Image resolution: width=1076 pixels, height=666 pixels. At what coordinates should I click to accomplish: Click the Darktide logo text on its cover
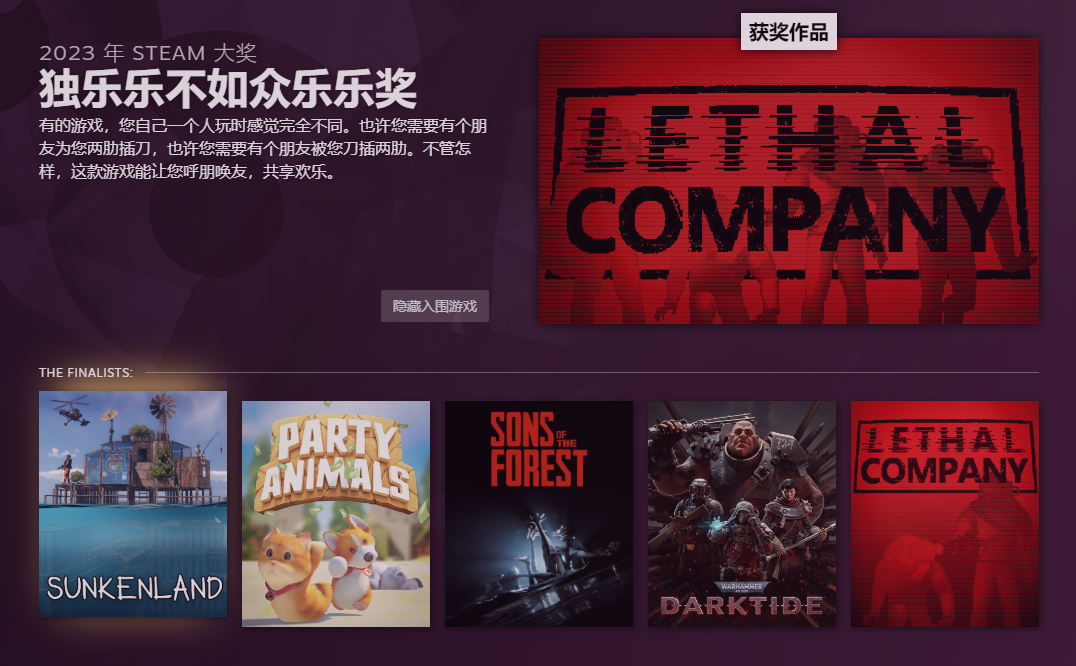(742, 605)
